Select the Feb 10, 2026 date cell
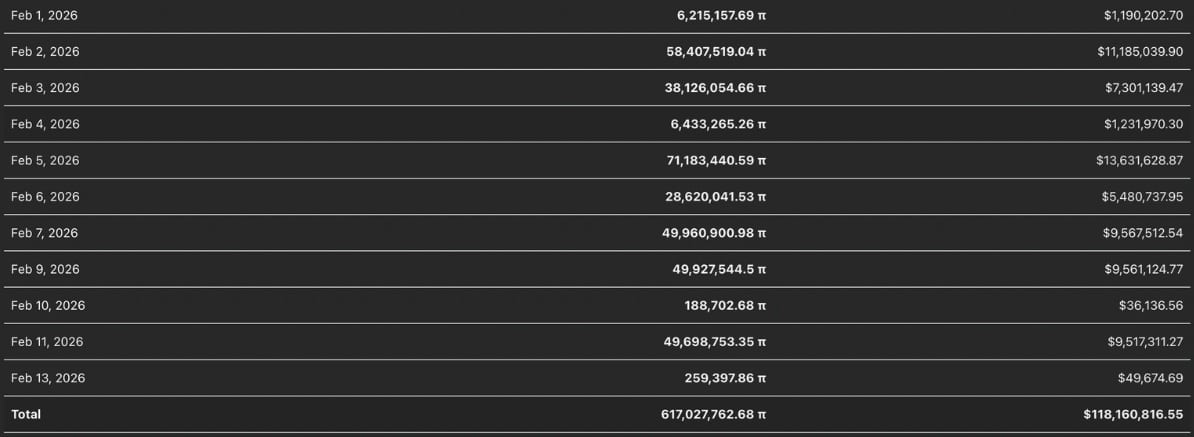The height and width of the screenshot is (437, 1194). click(47, 305)
